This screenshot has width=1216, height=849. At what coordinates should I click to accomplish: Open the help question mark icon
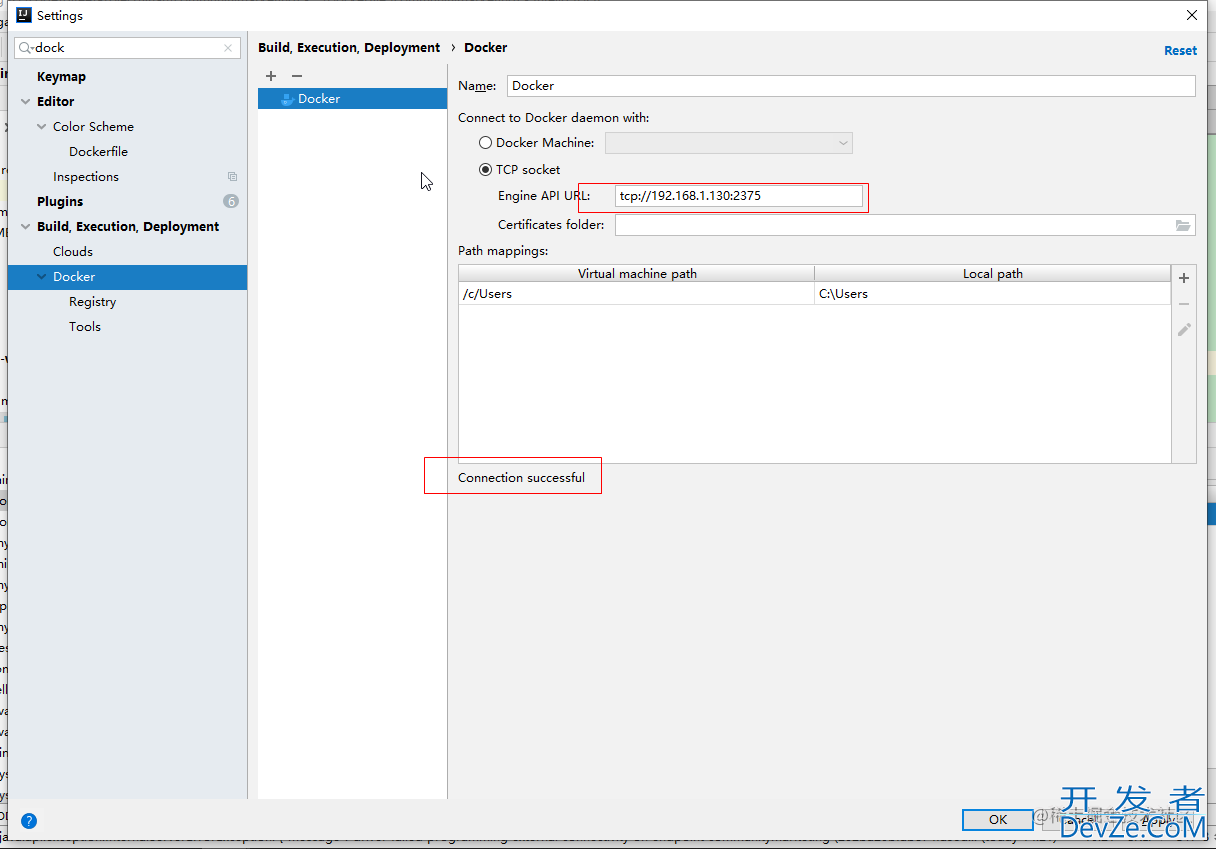(29, 821)
